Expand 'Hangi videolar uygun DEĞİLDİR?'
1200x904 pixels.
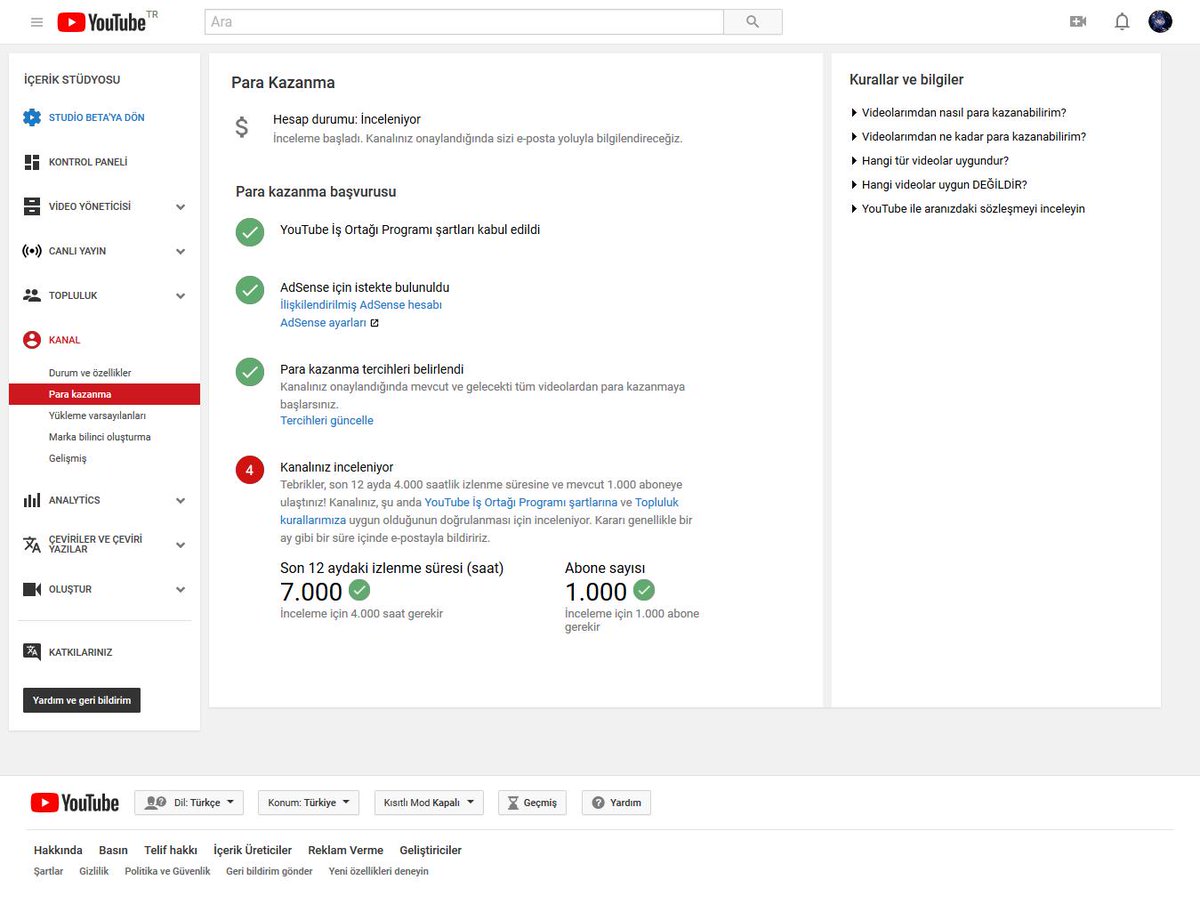pyautogui.click(x=939, y=185)
